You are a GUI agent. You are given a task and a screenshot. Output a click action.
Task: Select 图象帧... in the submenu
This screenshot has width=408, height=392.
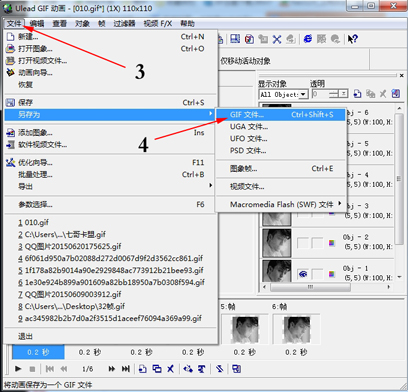pyautogui.click(x=281, y=169)
